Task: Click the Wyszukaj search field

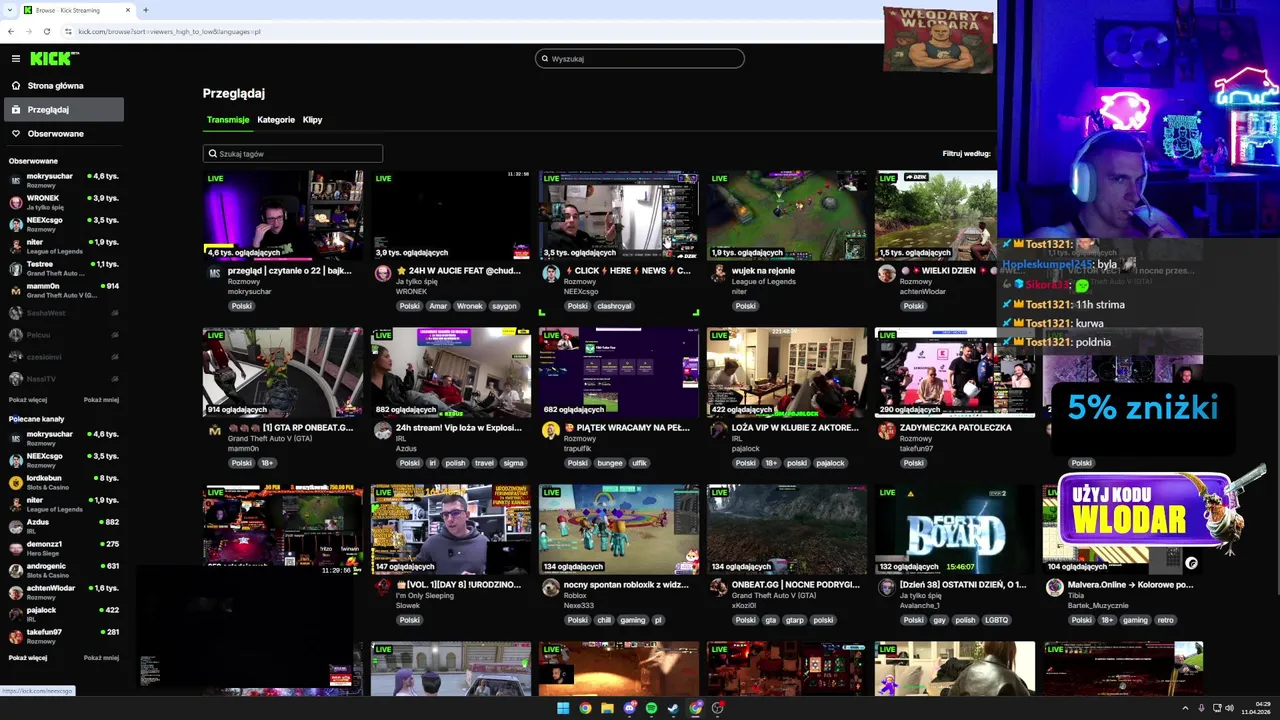Action: pyautogui.click(x=640, y=59)
